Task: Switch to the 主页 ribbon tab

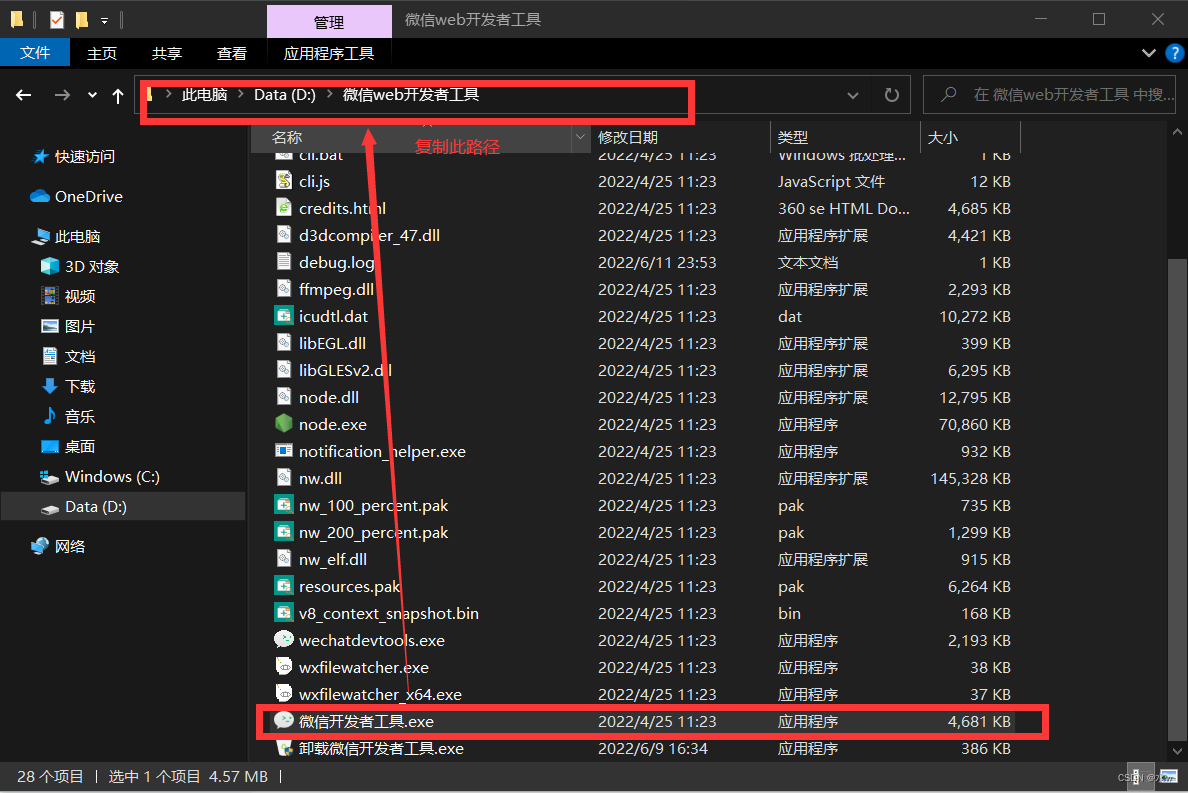Action: click(102, 53)
